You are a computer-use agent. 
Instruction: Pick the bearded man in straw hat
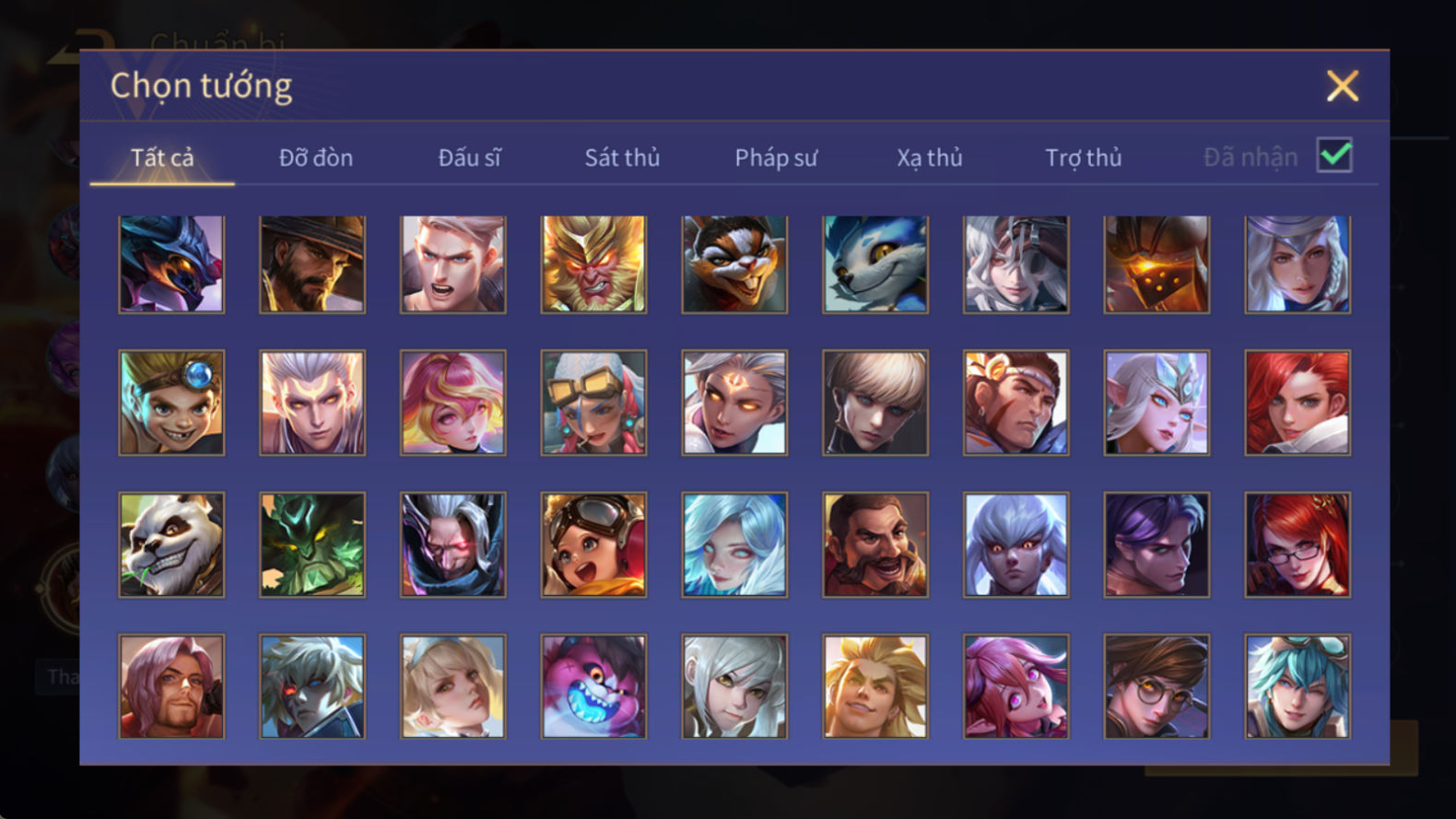coord(312,264)
